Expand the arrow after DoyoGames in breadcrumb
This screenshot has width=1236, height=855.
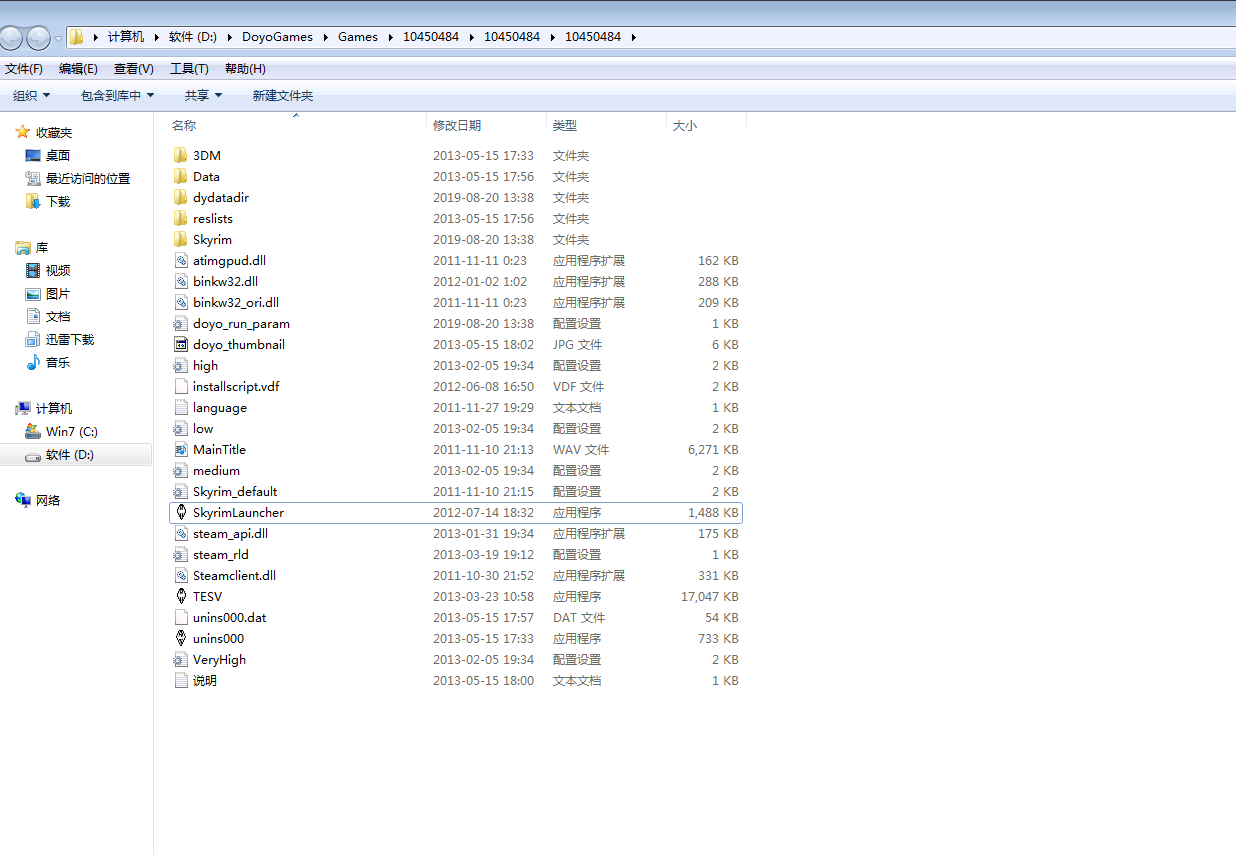[326, 37]
